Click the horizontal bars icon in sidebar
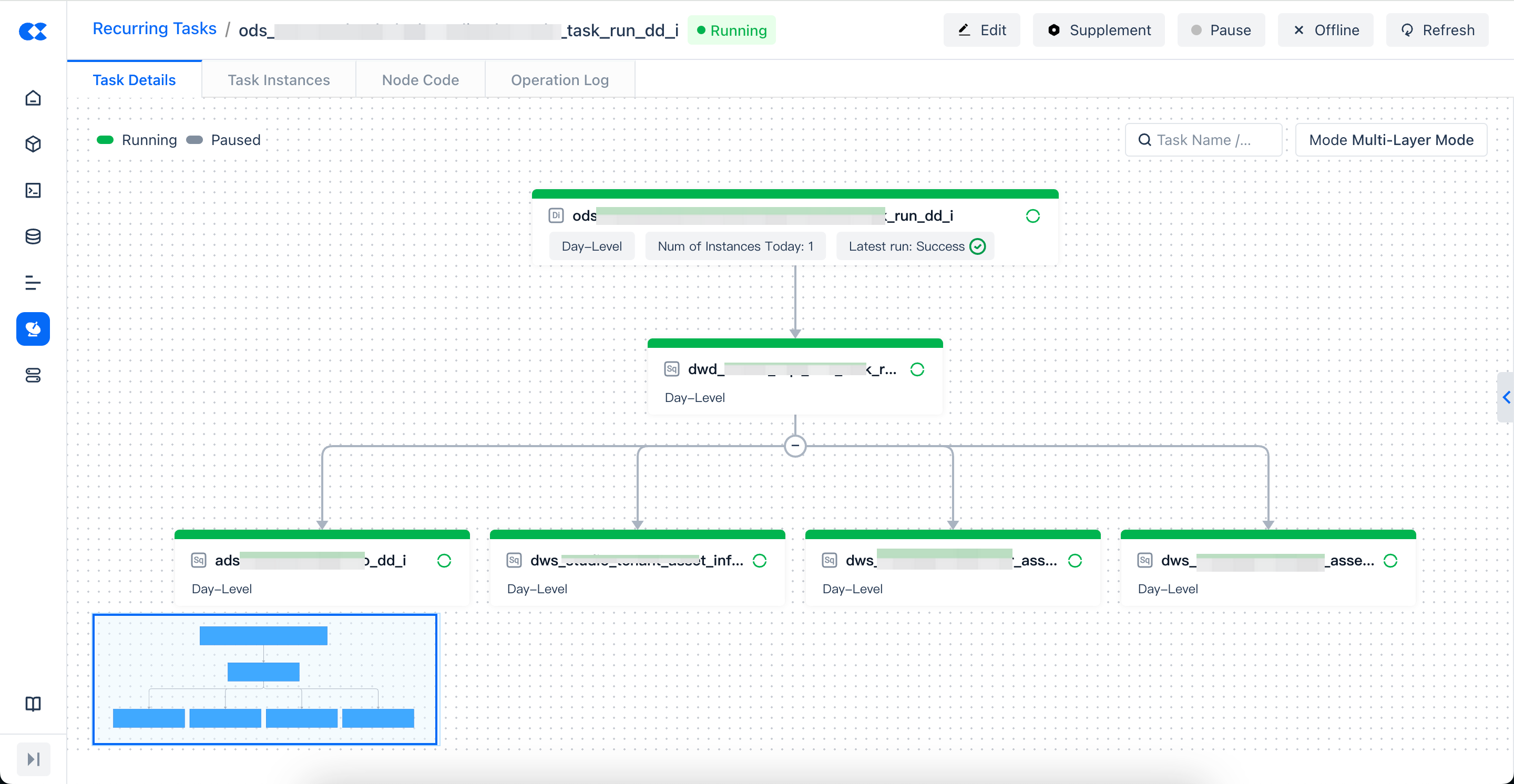Viewport: 1514px width, 784px height. click(33, 283)
